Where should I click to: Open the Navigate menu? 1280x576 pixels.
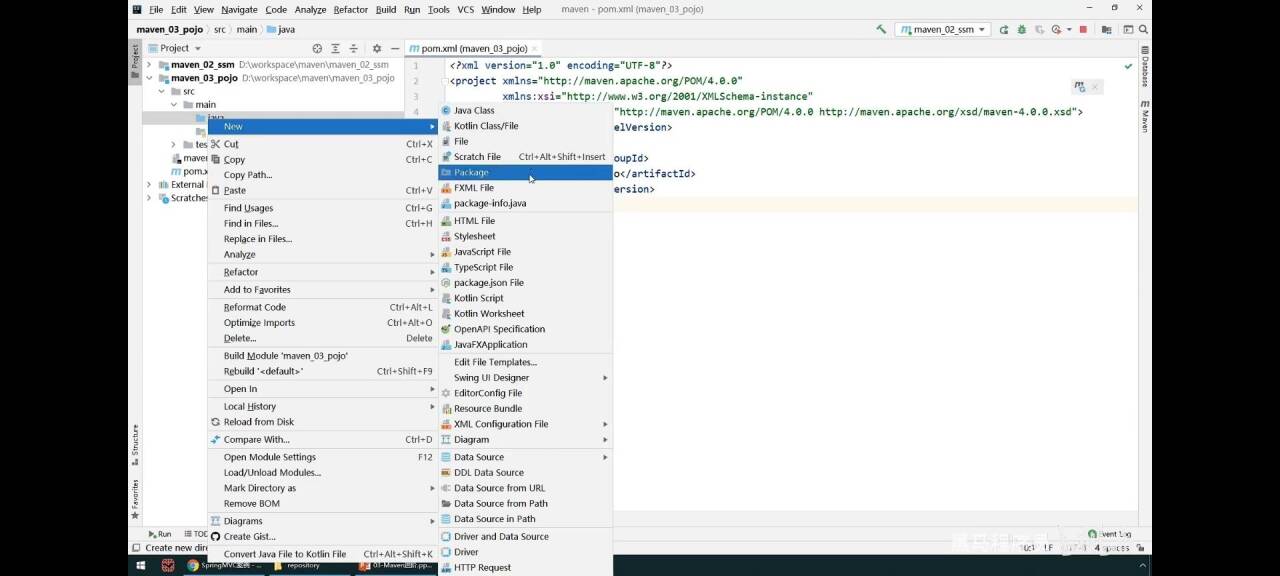[239, 9]
